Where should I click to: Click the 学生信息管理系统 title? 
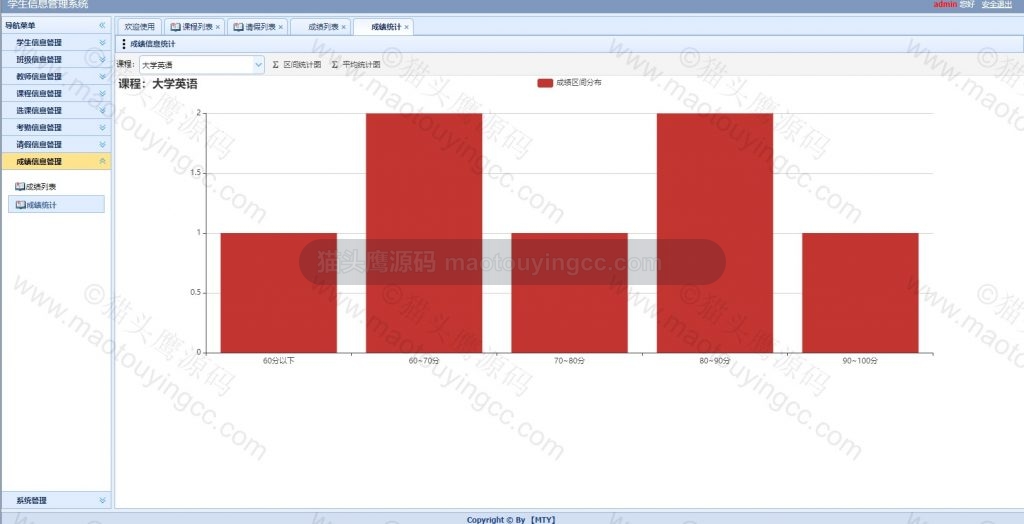point(48,5)
